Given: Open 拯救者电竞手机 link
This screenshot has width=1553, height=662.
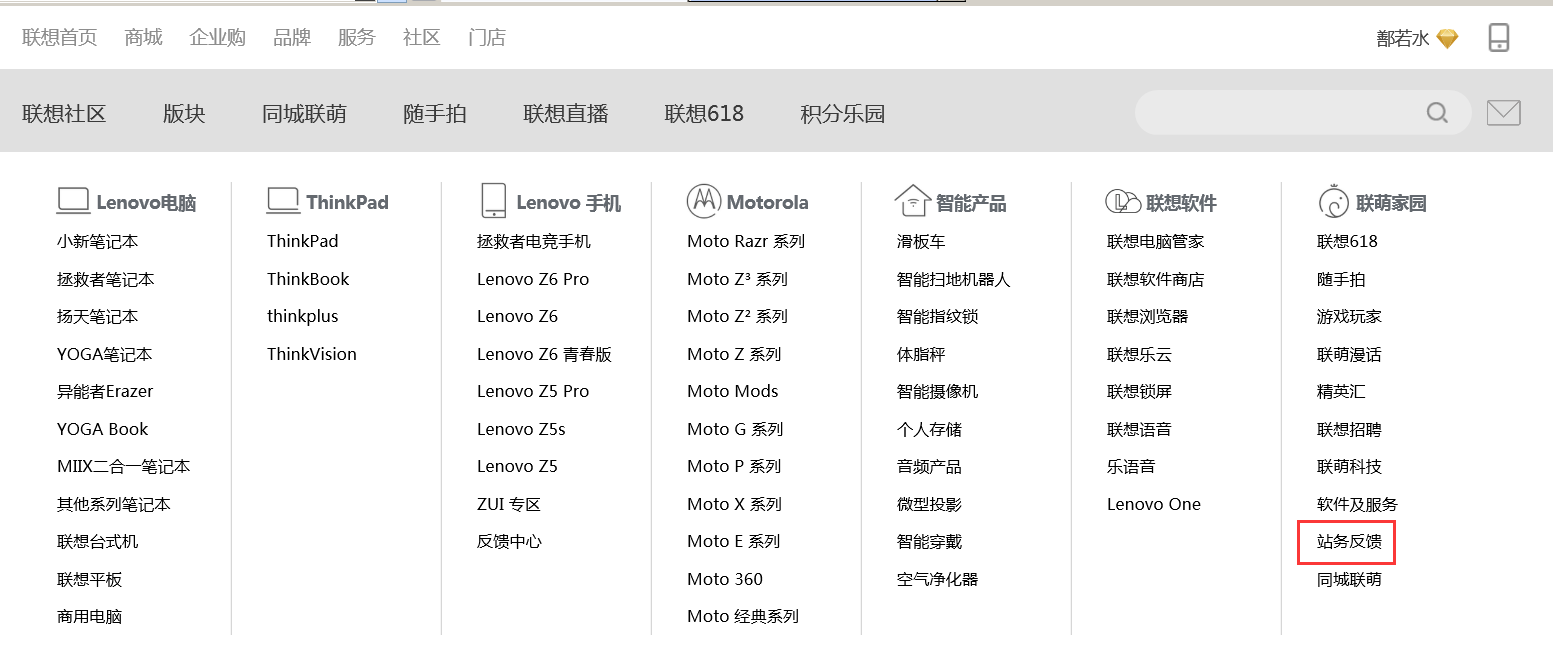Looking at the screenshot, I should tap(534, 241).
